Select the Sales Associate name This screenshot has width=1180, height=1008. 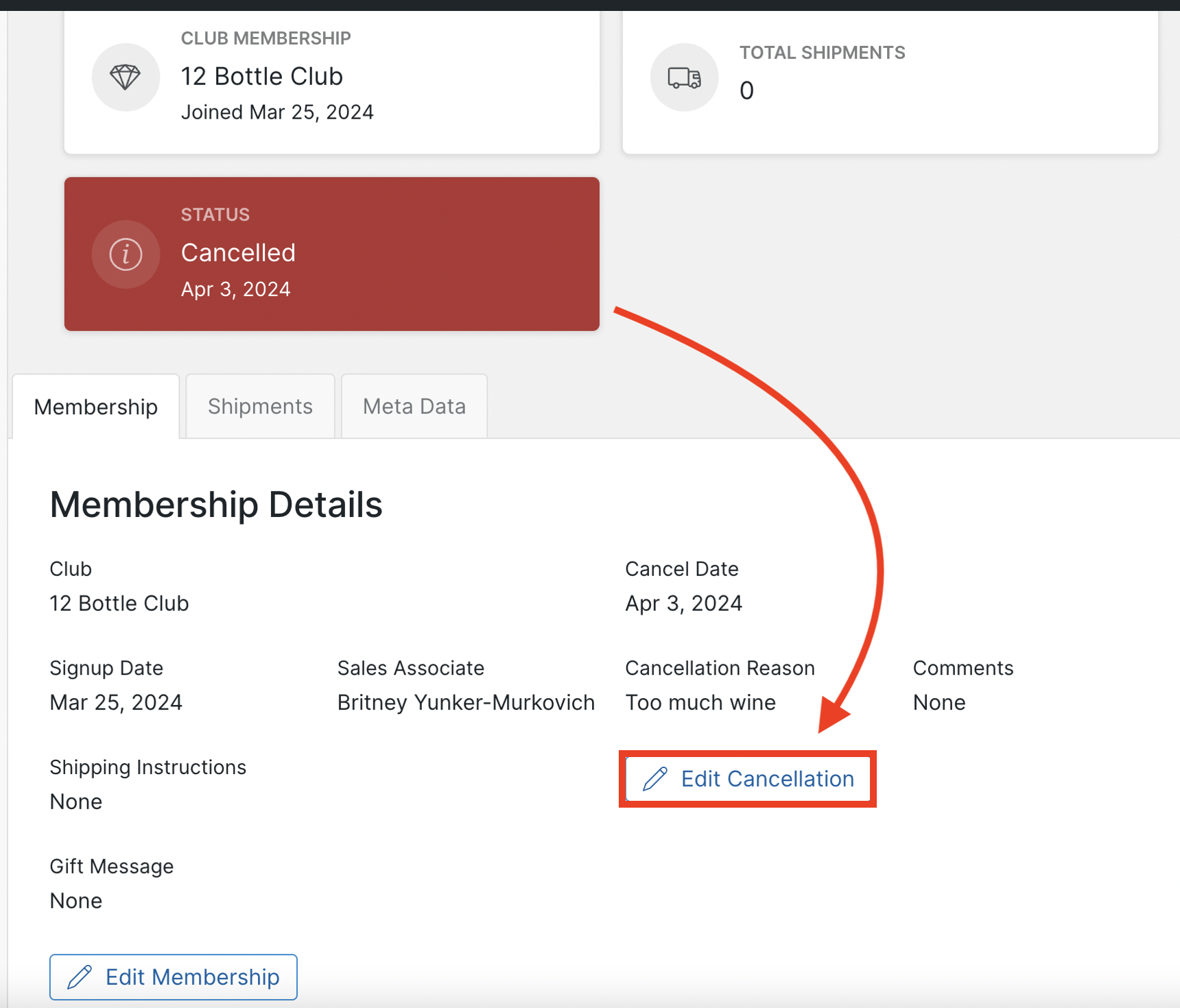[466, 702]
